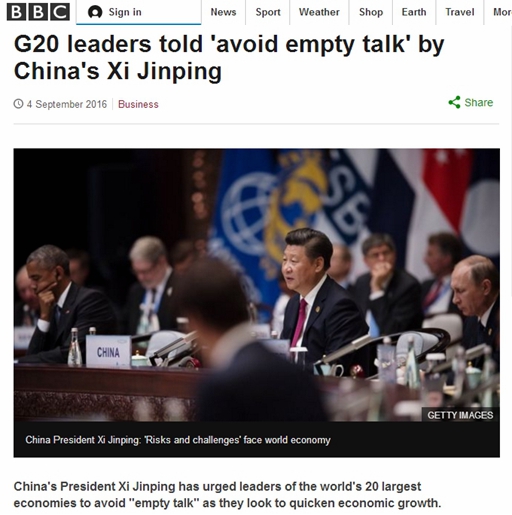Click the green Share icon

coord(454,102)
